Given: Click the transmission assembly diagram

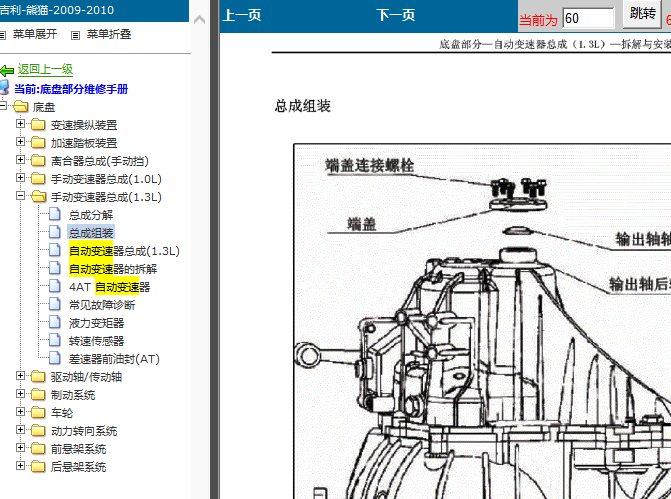Looking at the screenshot, I should (482, 321).
